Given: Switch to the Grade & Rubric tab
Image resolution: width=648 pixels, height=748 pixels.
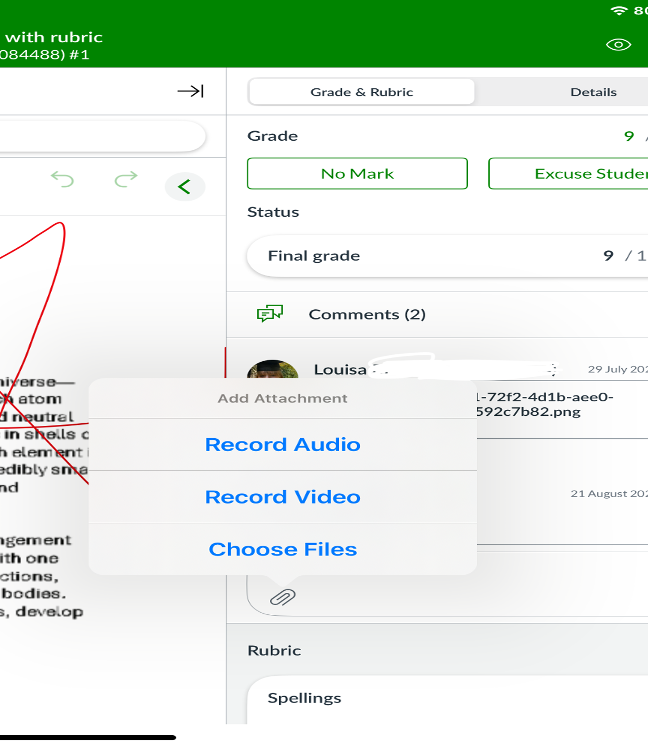Looking at the screenshot, I should coord(360,92).
